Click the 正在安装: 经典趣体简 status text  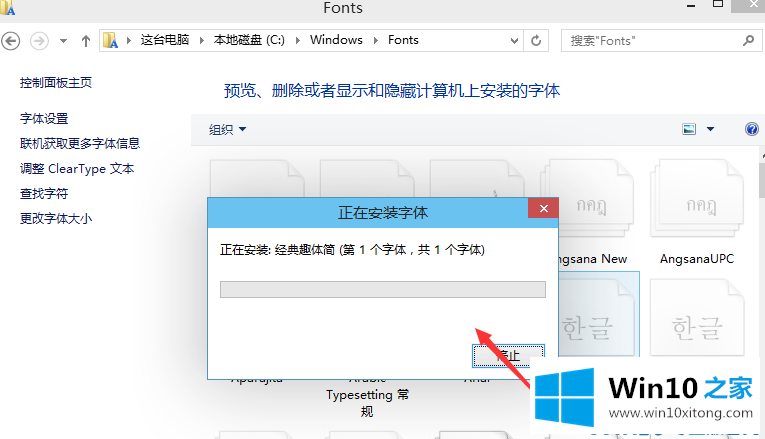pos(352,250)
